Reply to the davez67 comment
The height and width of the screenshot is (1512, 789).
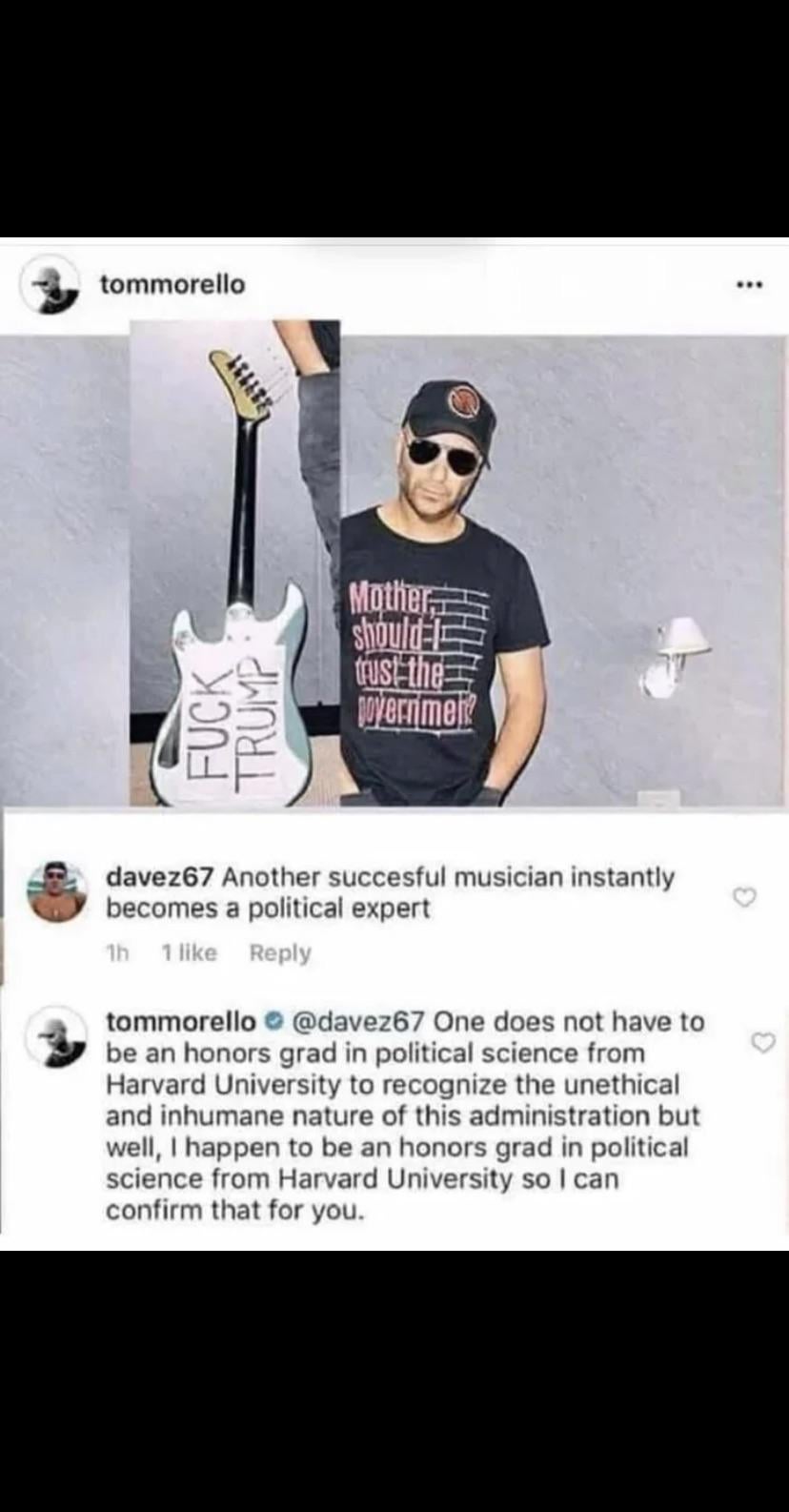click(280, 952)
